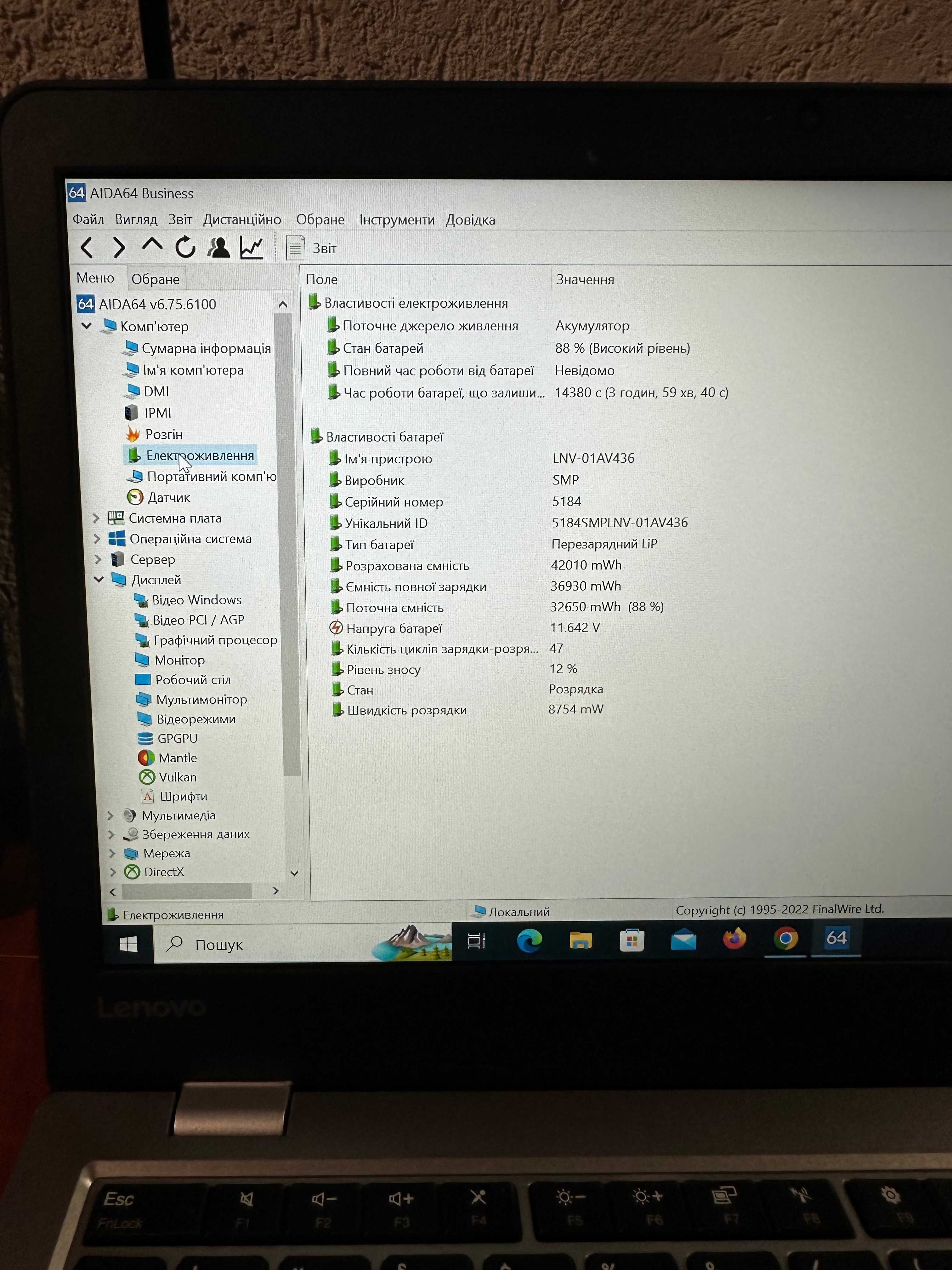Click the Робочий стіл icon
Viewport: 952px width, 1270px height.
[x=143, y=680]
